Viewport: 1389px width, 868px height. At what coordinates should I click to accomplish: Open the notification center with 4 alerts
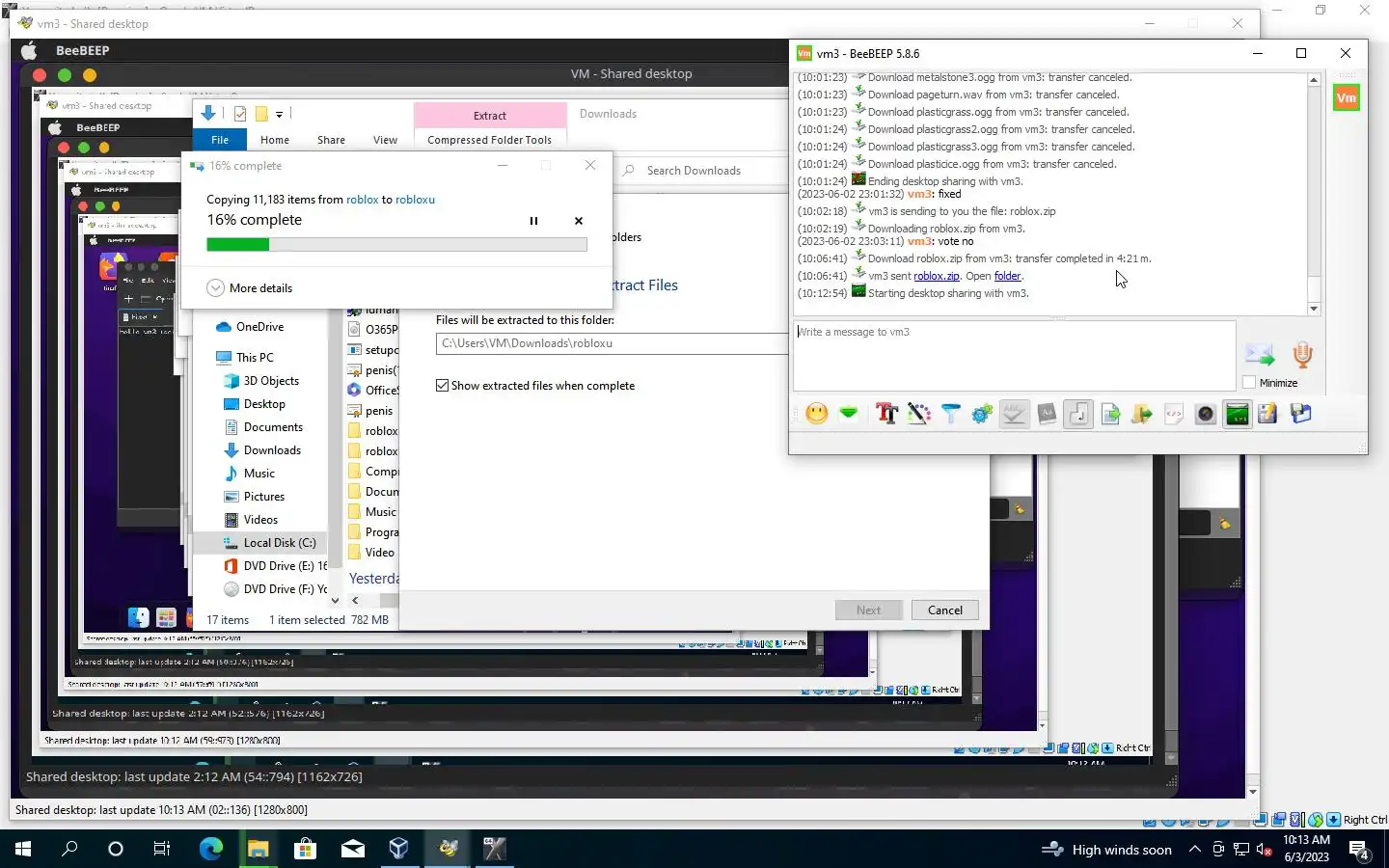coord(1359,850)
